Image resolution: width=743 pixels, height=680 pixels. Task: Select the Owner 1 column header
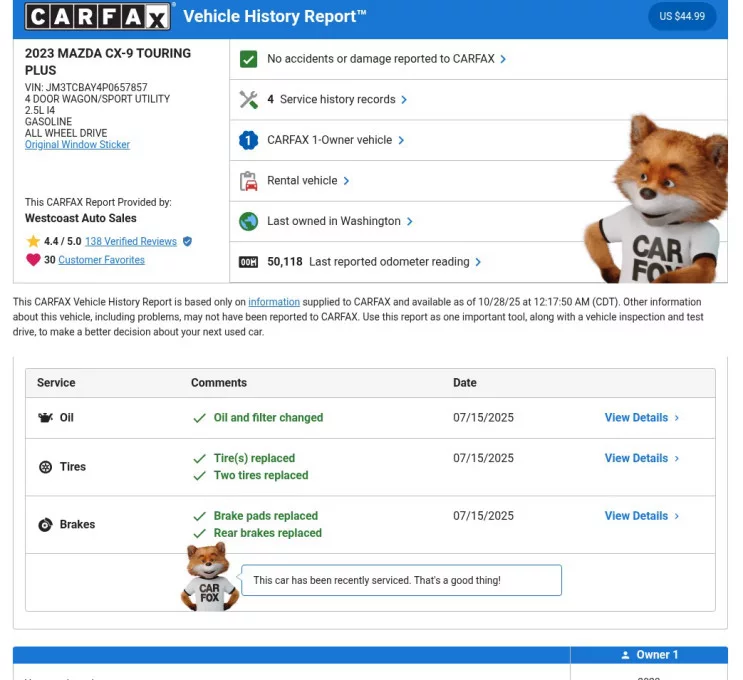[649, 655]
